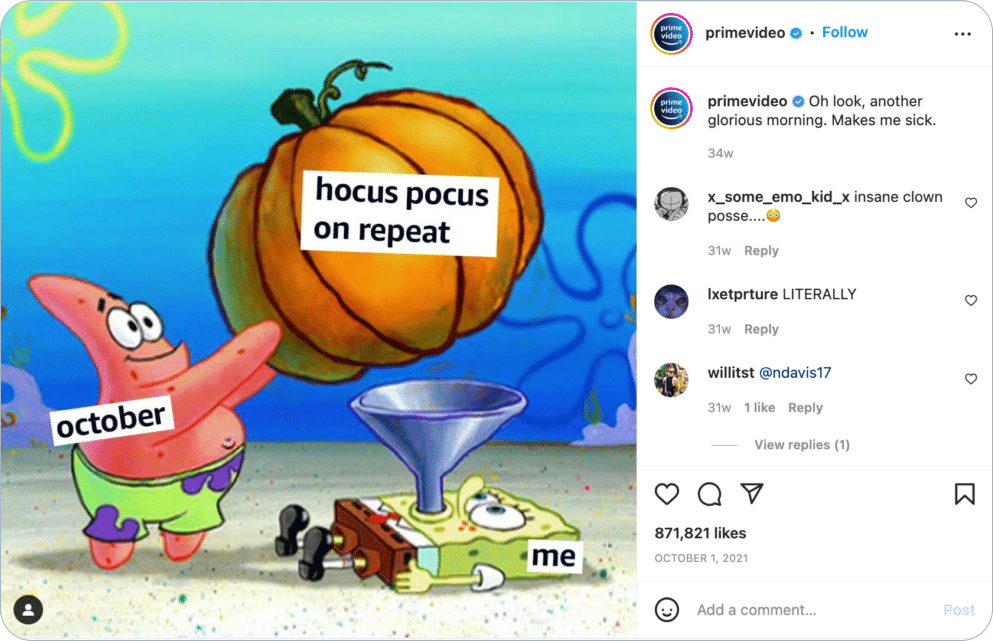Open the 1 like count on the willitst comment
This screenshot has height=641, width=993.
point(759,408)
